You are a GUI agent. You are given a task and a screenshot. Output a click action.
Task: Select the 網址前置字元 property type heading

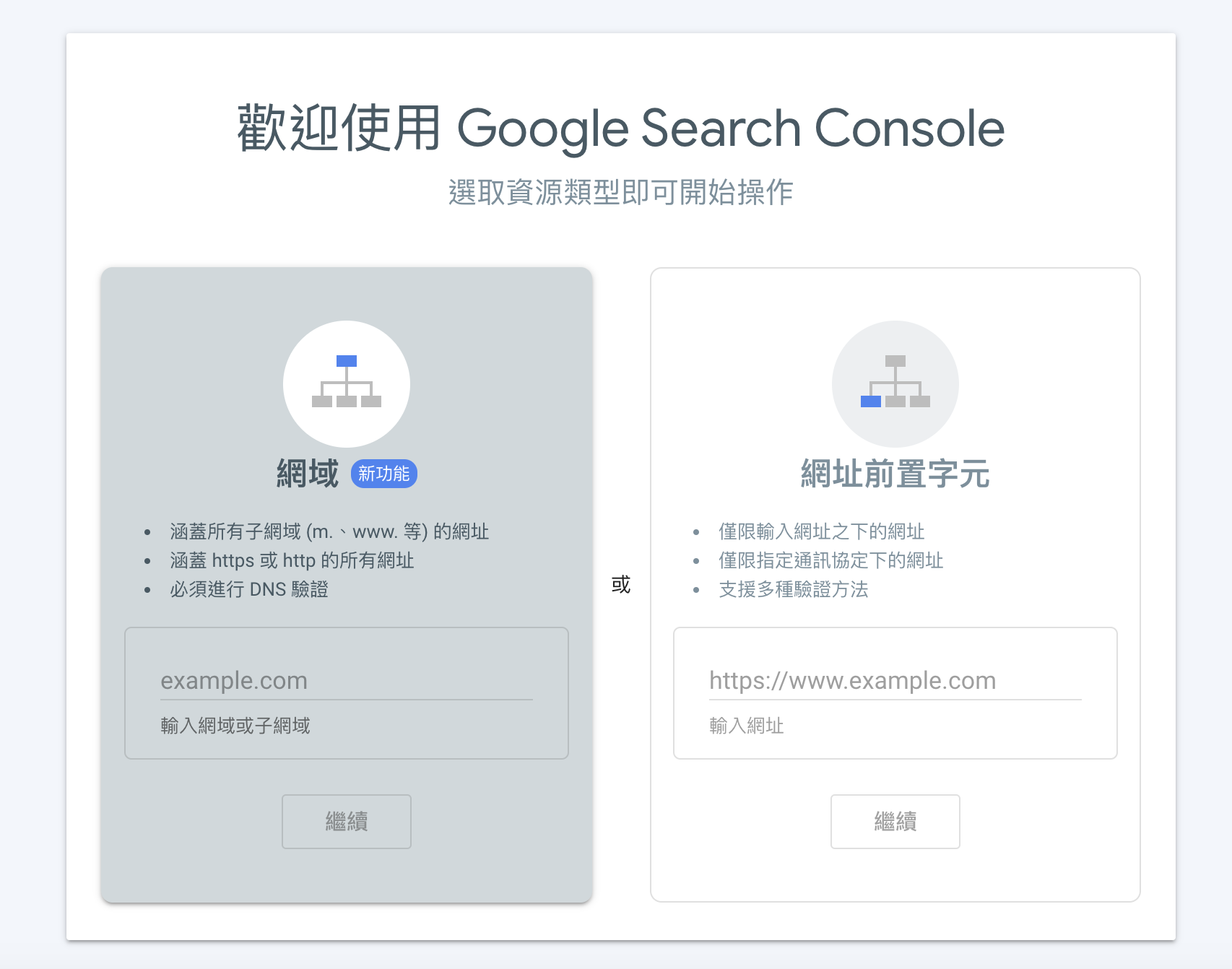click(x=895, y=474)
